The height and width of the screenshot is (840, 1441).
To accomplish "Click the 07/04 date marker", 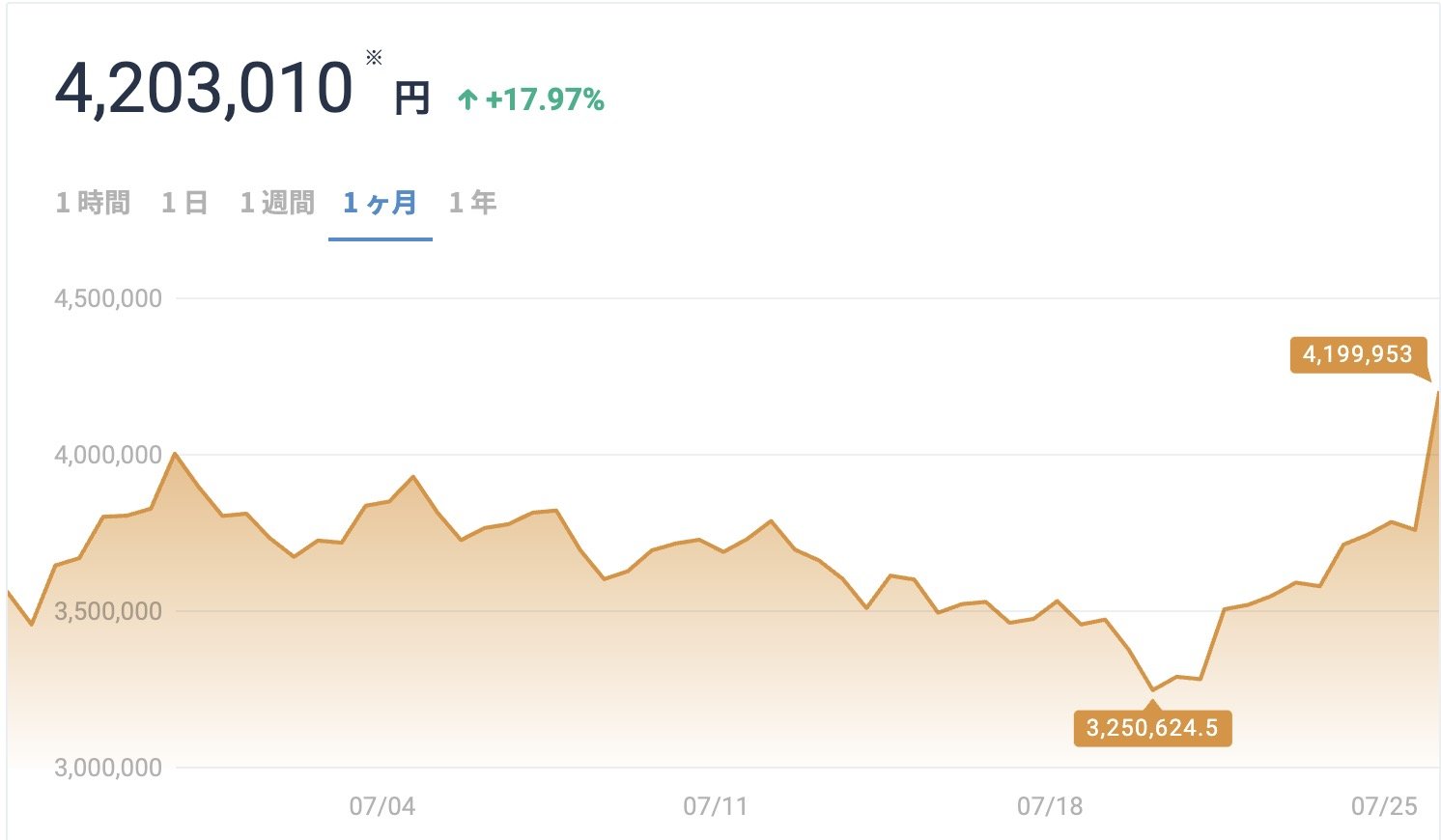I will (x=381, y=802).
